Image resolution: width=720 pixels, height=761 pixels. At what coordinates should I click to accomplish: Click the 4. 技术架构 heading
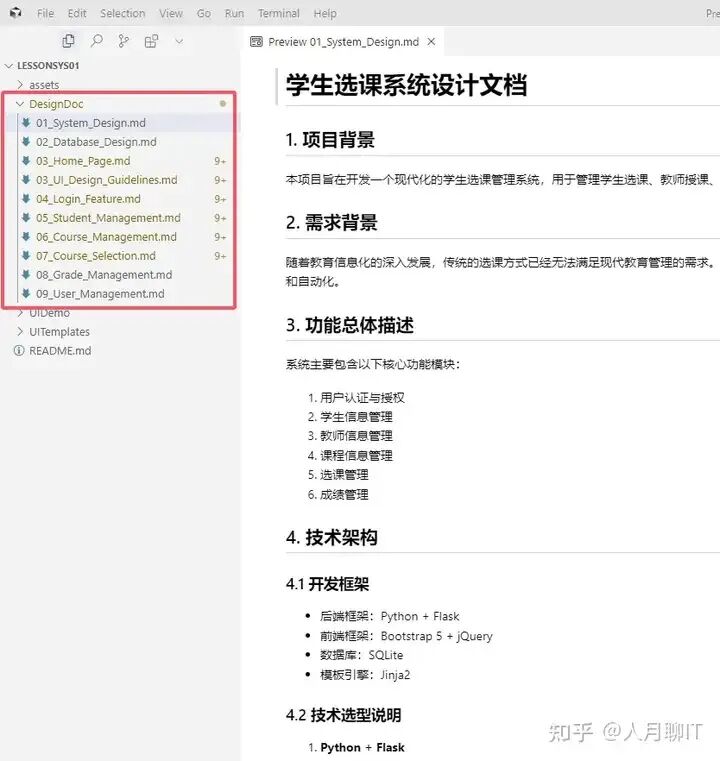click(x=331, y=537)
